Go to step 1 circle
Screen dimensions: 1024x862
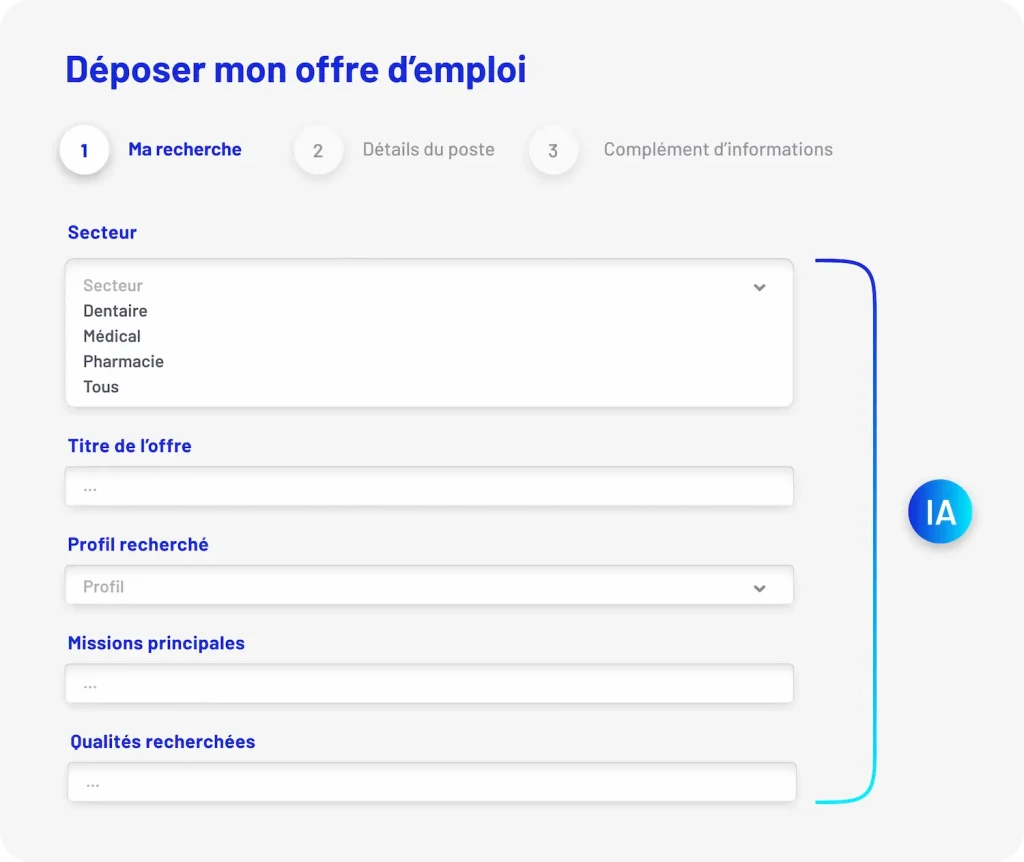[84, 150]
